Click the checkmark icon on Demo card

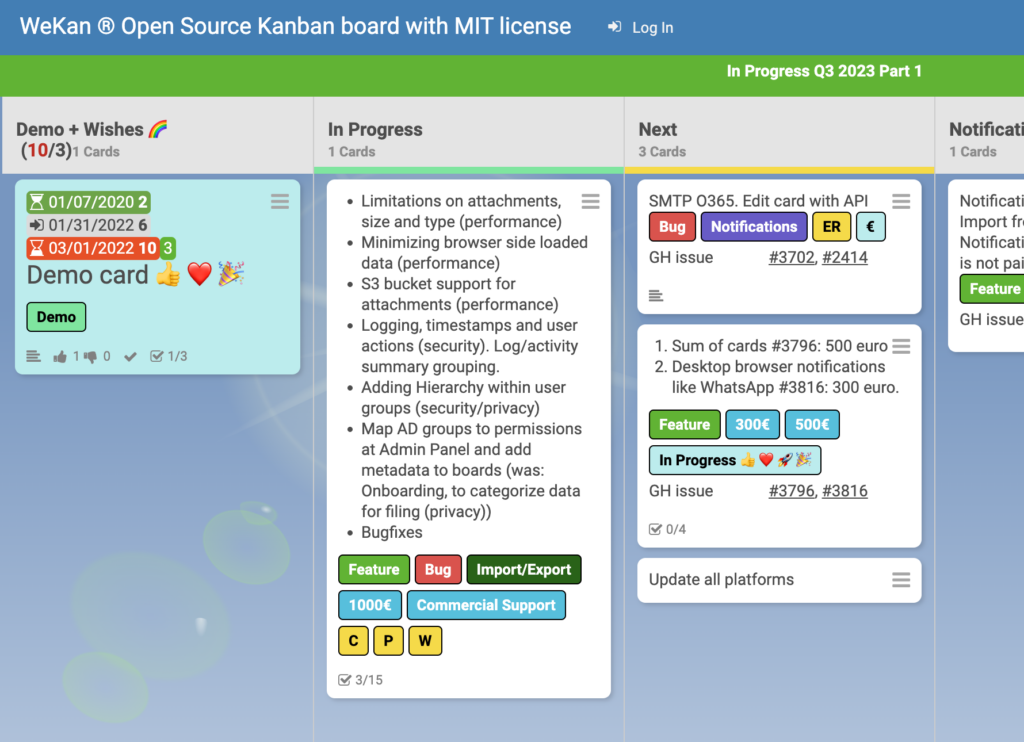coord(131,357)
